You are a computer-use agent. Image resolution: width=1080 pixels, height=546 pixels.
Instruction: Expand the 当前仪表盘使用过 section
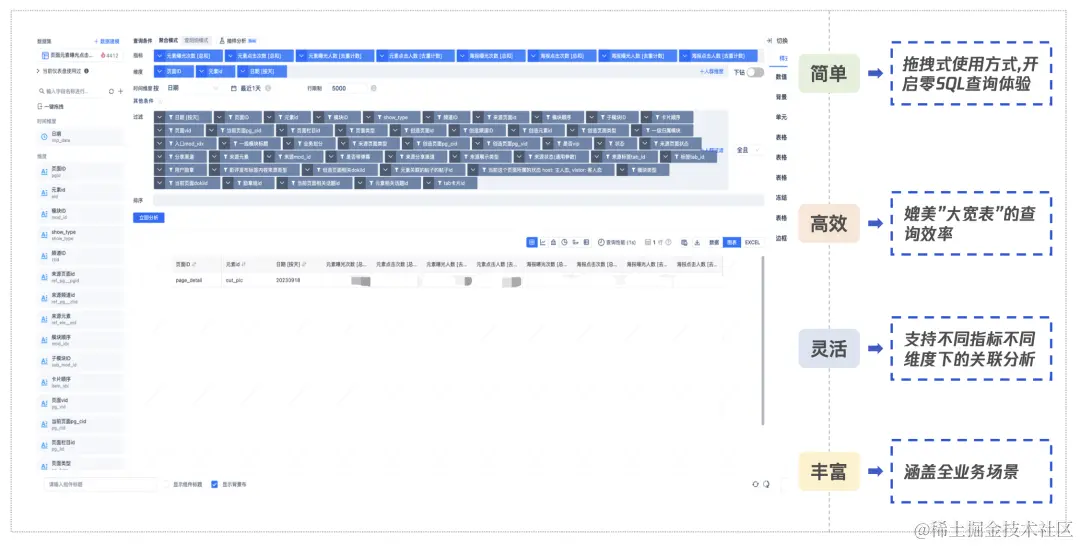coord(38,71)
